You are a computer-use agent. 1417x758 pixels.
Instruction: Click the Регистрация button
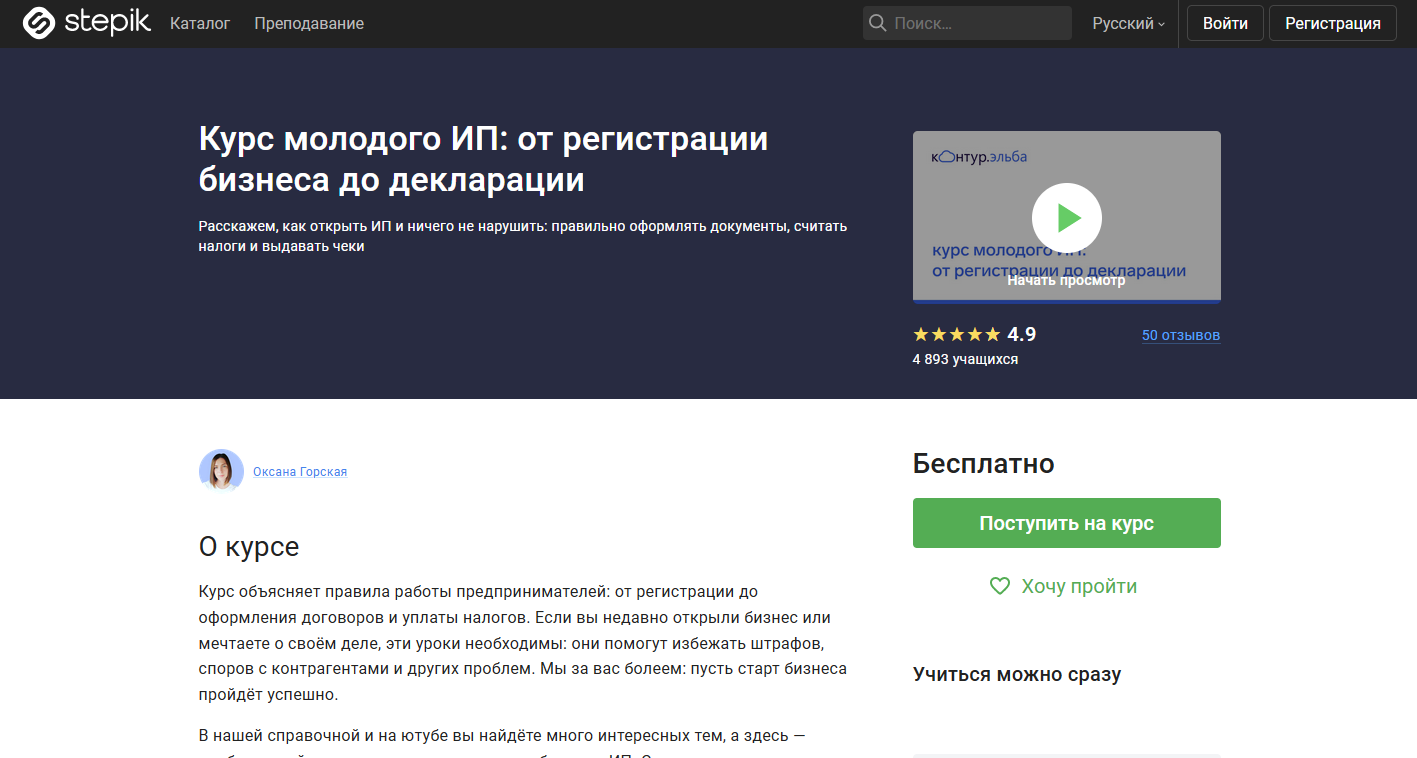[x=1332, y=22]
